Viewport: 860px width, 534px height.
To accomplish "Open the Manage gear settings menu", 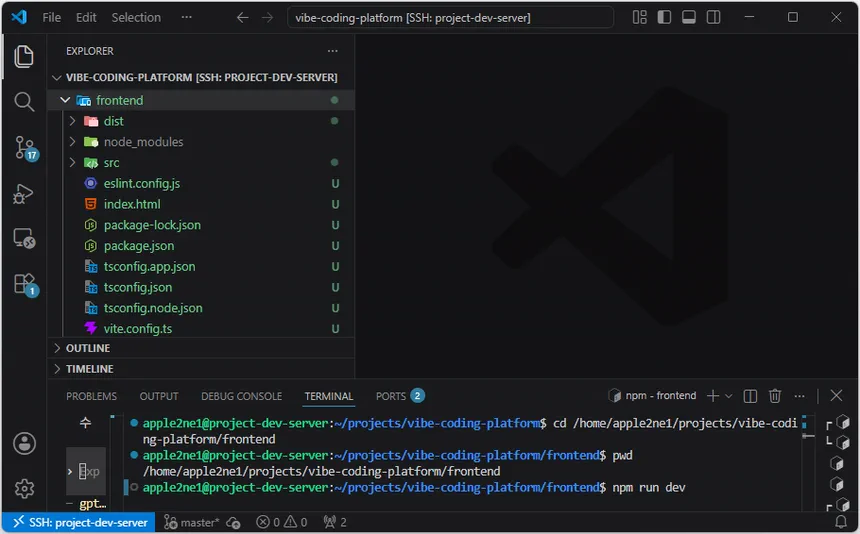I will tap(25, 488).
